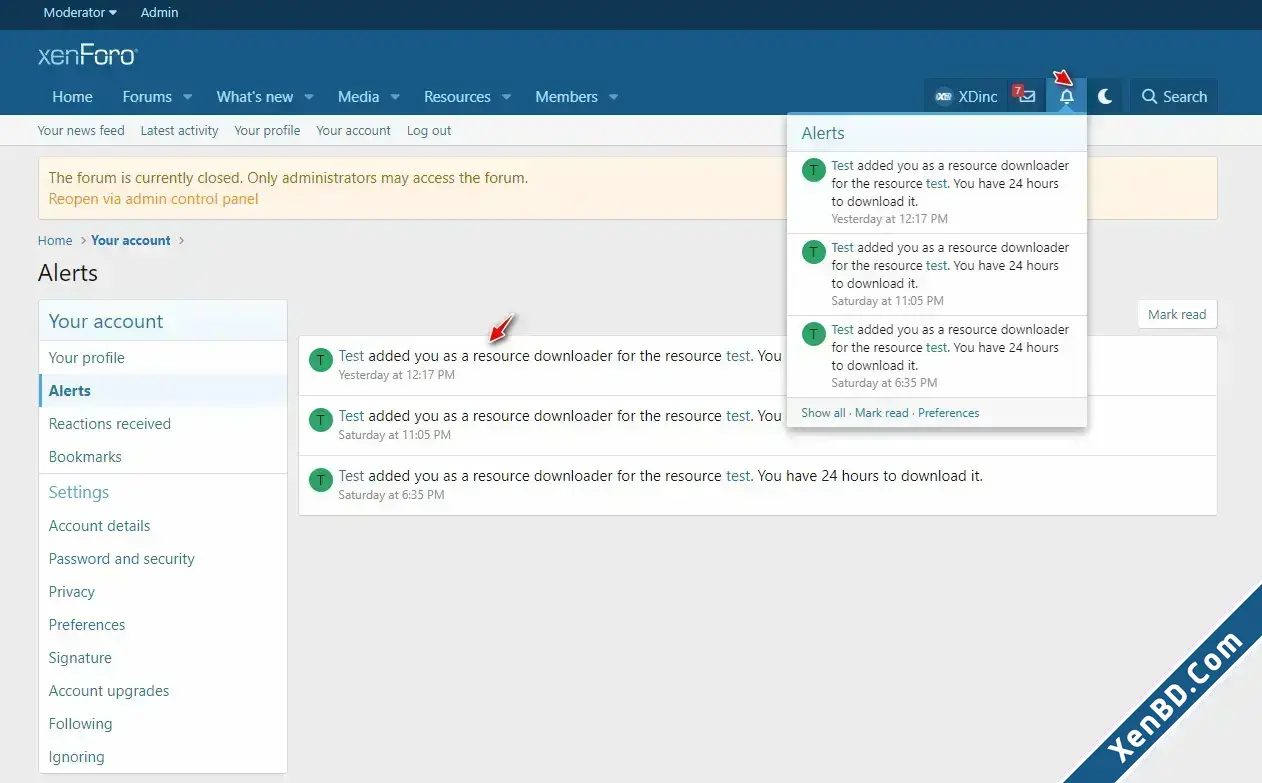Go to Home nav tab
The height and width of the screenshot is (783, 1262).
coord(72,97)
